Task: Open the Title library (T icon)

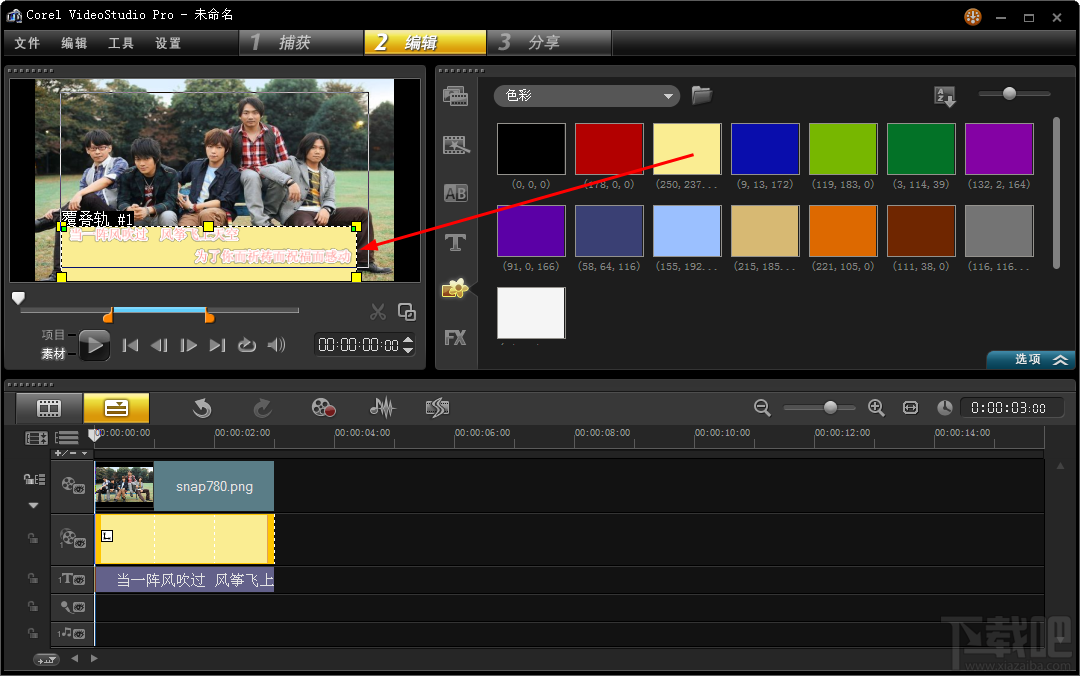Action: 456,242
